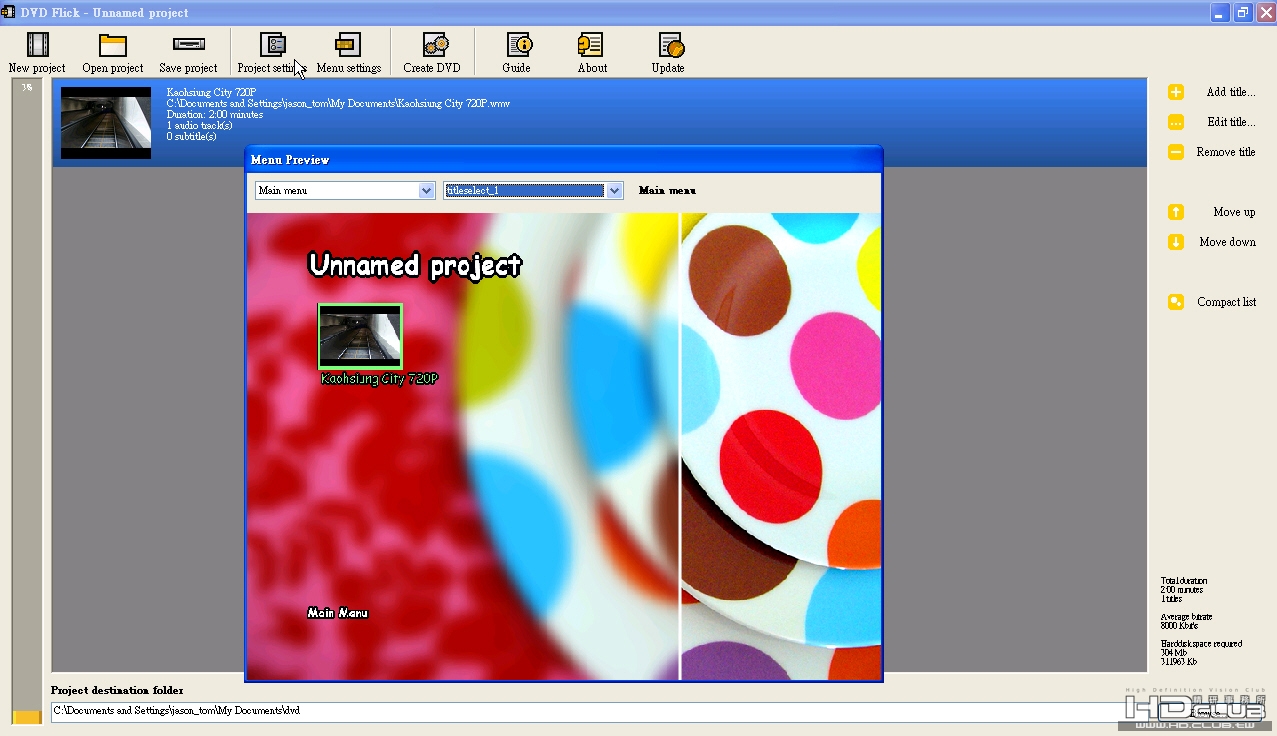Click the Main Menu link in preview
This screenshot has width=1277, height=736.
point(338,613)
